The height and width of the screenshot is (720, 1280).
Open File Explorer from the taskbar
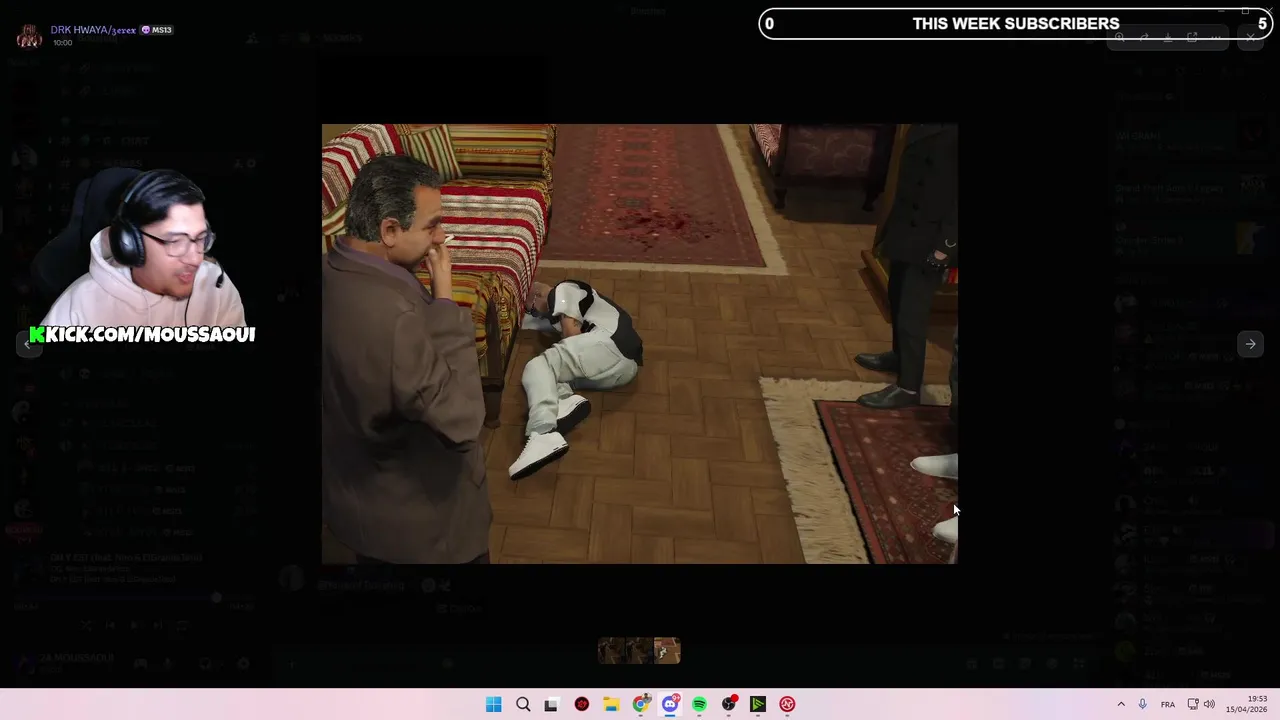pos(611,704)
